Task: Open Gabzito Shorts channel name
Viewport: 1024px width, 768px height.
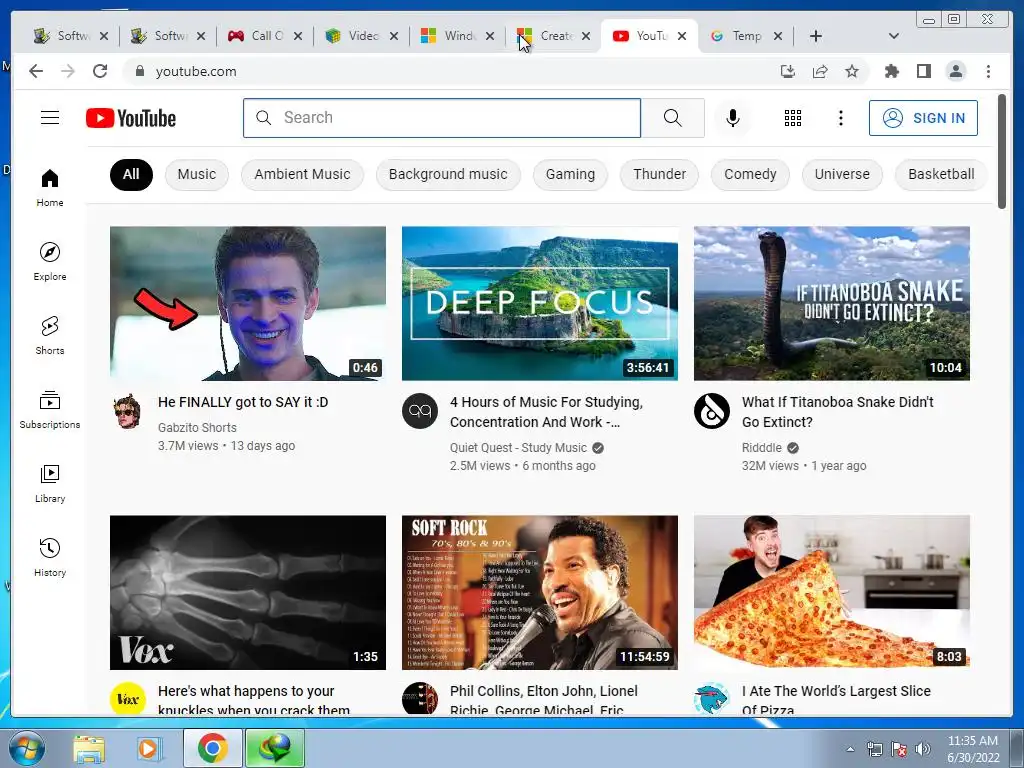Action: [x=197, y=428]
